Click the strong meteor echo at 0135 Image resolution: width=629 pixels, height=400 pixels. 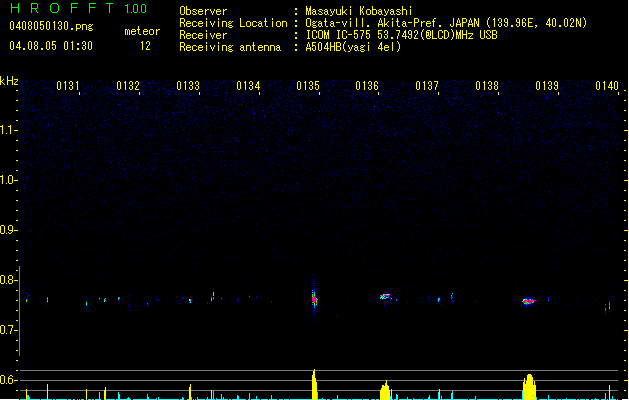[314, 299]
